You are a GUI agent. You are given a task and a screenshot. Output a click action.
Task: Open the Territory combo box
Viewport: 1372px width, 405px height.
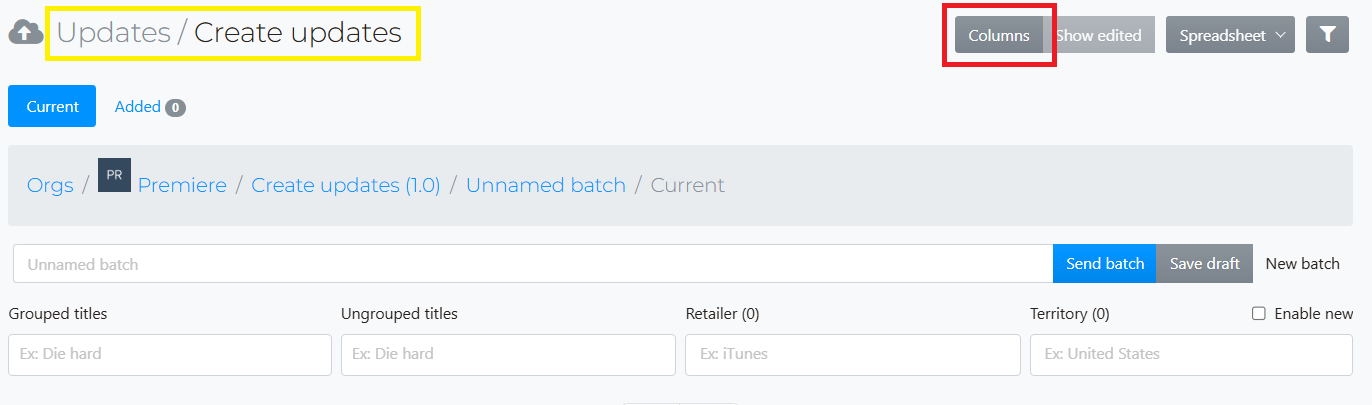click(x=1194, y=355)
